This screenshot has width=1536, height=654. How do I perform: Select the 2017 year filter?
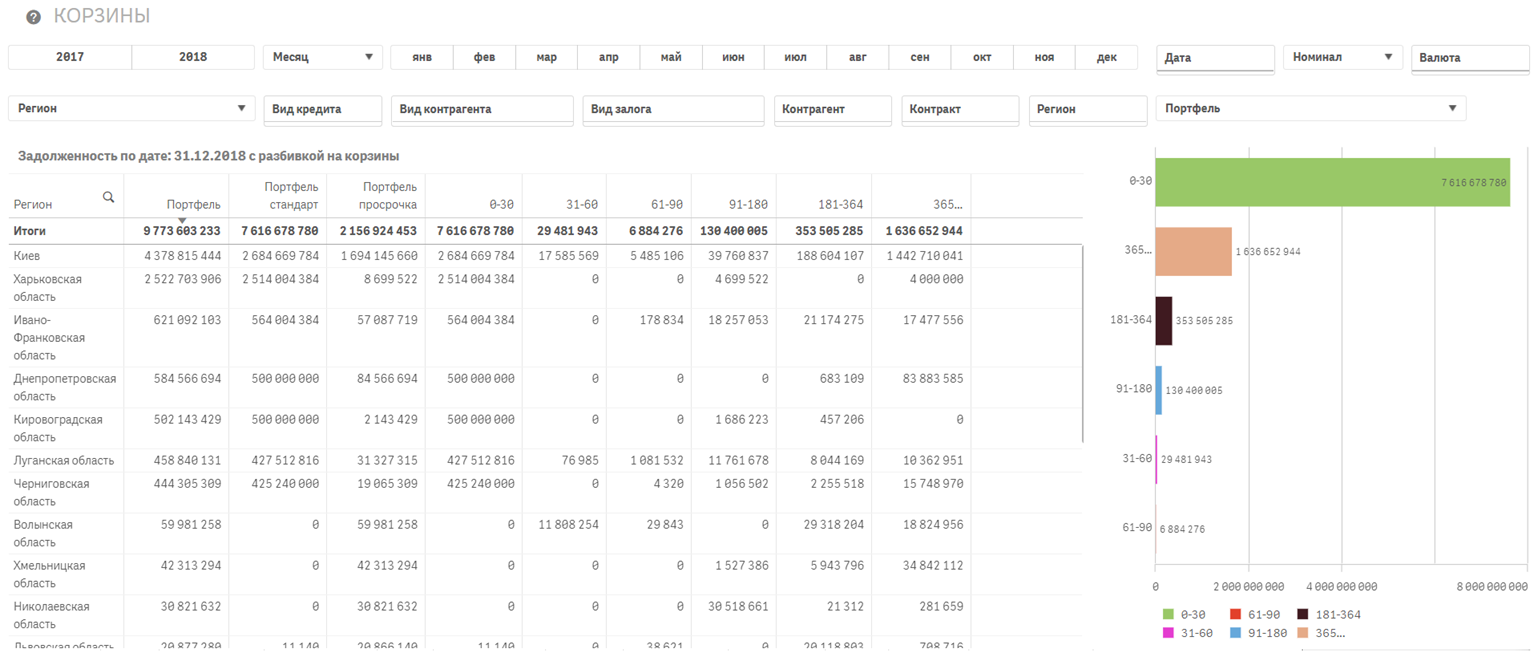pos(70,57)
